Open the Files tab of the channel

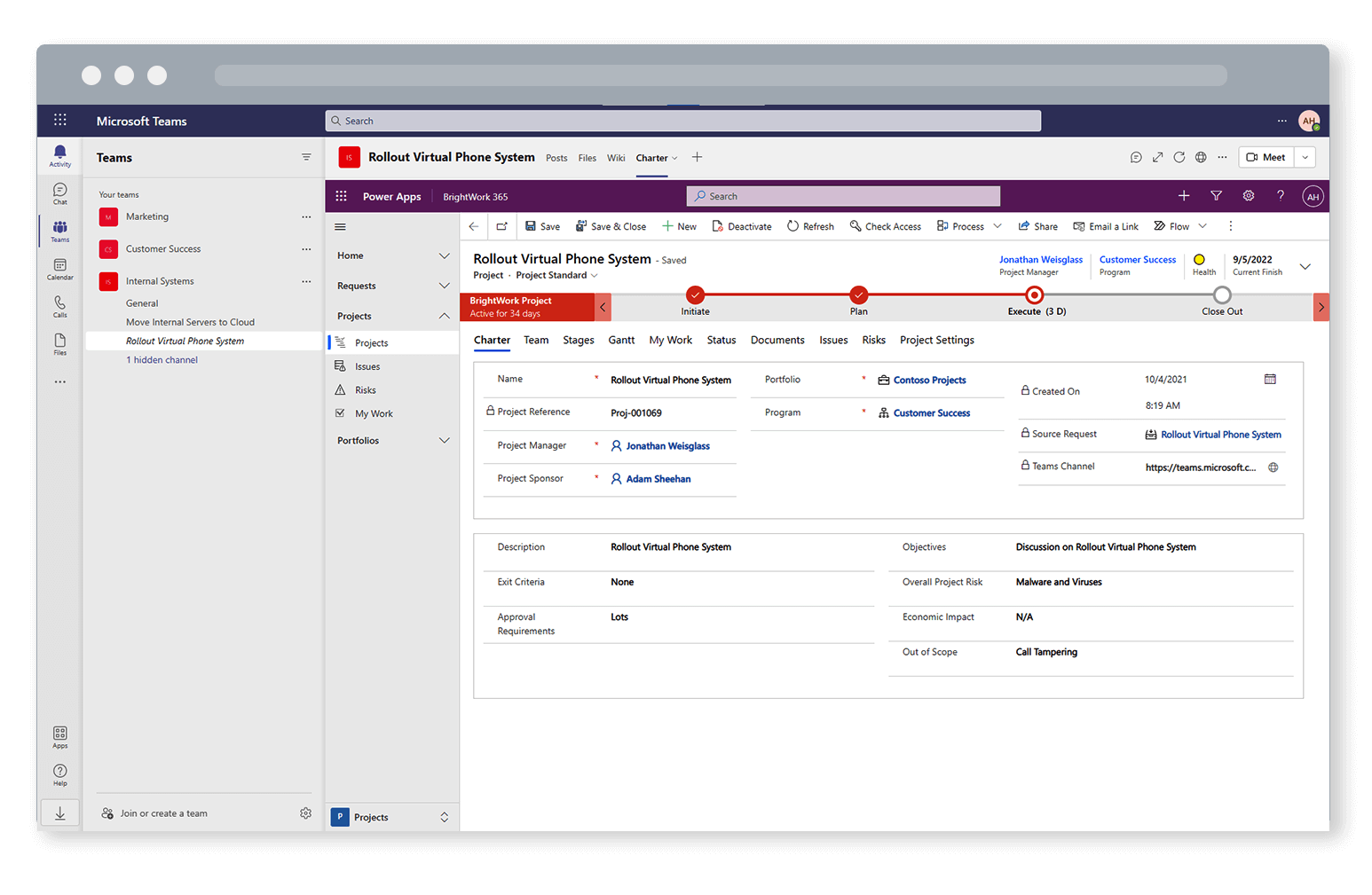(587, 158)
